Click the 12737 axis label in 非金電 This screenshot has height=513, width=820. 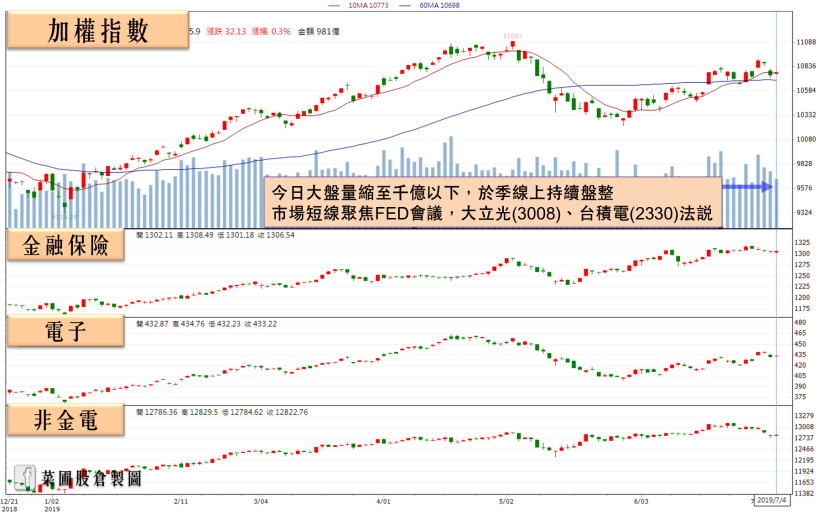click(804, 438)
